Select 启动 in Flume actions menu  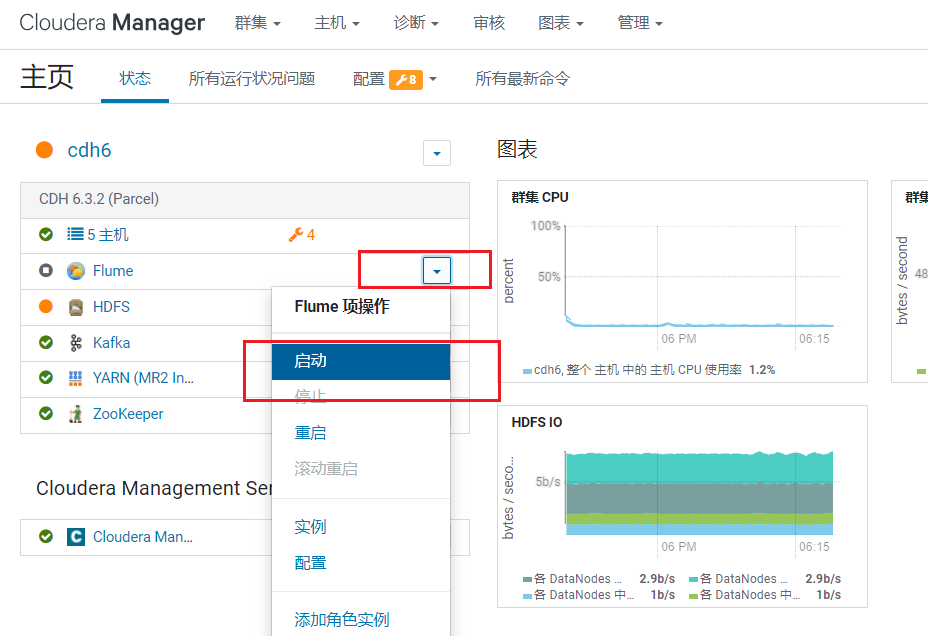pos(361,361)
